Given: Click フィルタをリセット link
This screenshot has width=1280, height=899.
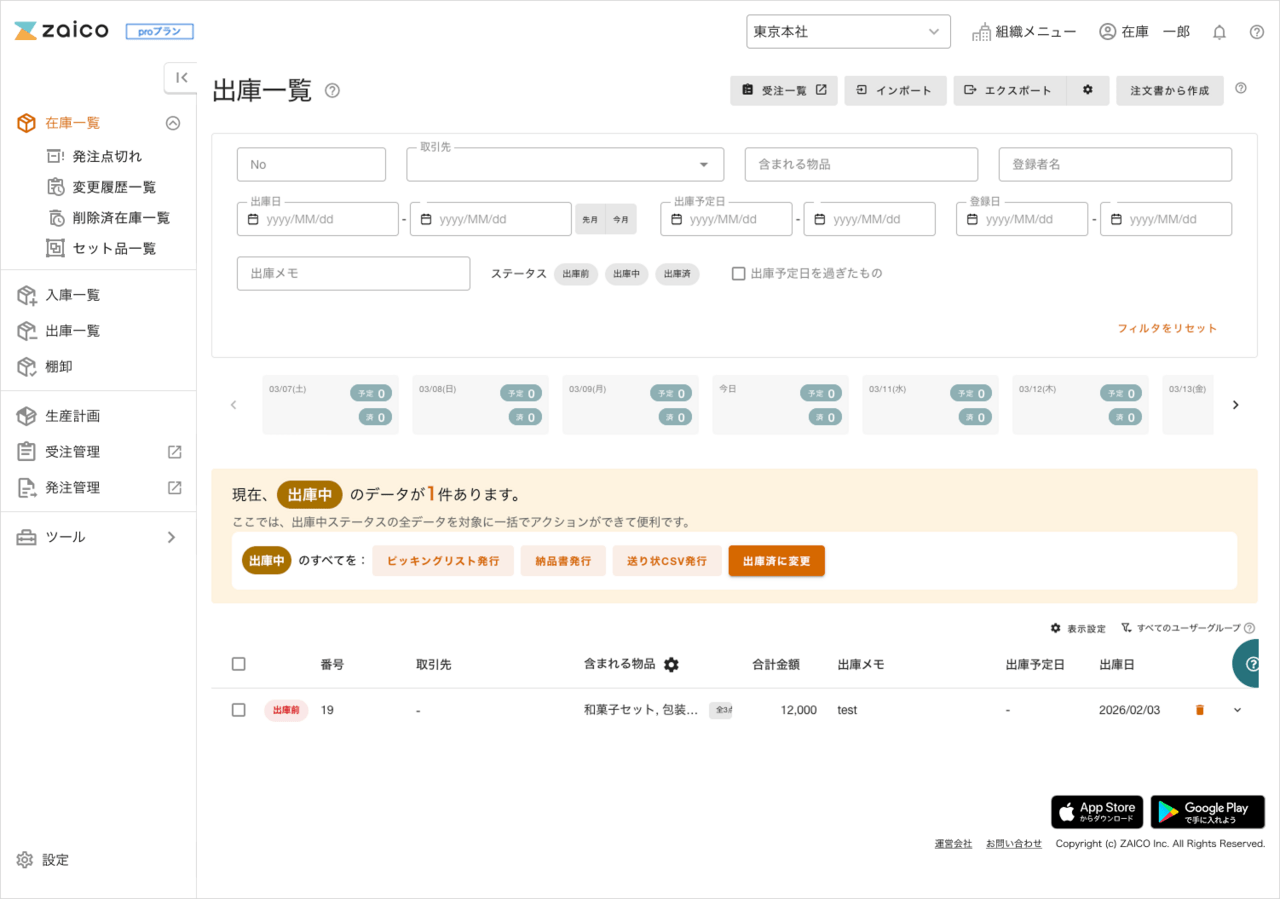Looking at the screenshot, I should pyautogui.click(x=1167, y=328).
